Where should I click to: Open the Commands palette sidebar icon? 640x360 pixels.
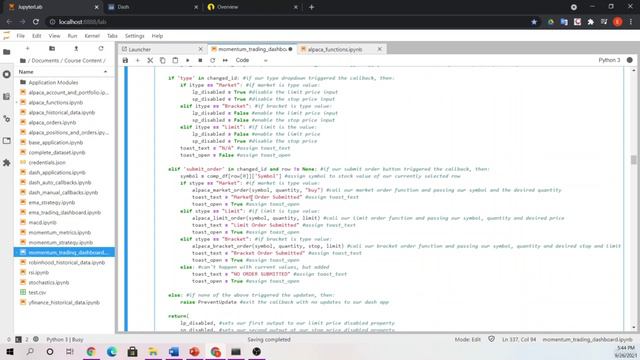[x=7, y=97]
